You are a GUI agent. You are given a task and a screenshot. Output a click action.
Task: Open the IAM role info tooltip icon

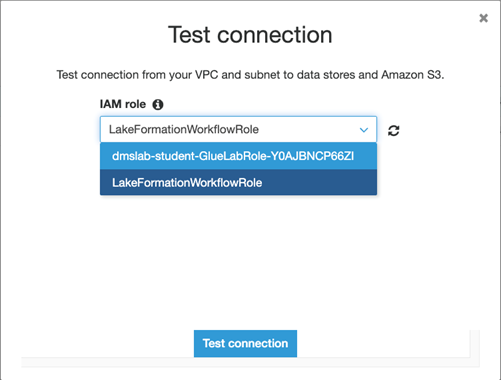pyautogui.click(x=158, y=105)
